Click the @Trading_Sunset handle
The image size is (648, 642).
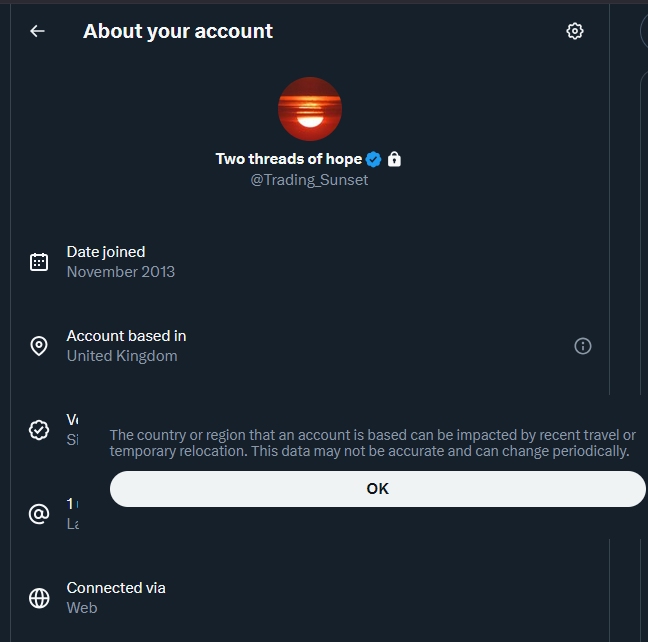[309, 180]
